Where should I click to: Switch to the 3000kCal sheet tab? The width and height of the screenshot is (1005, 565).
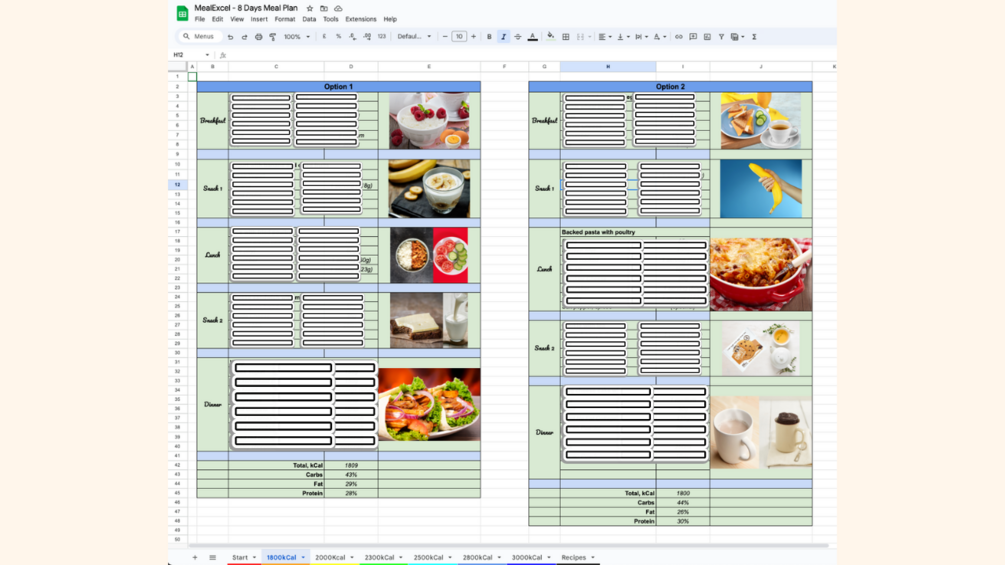click(527, 557)
